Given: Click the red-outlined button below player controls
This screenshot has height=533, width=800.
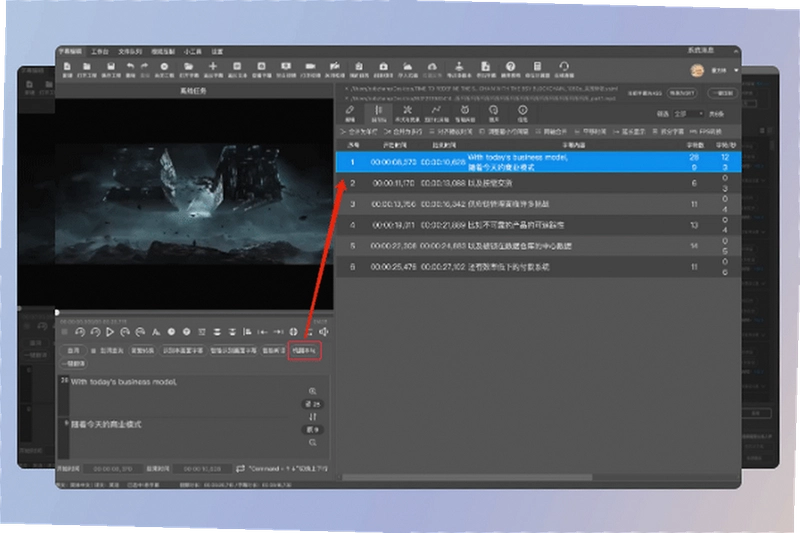Looking at the screenshot, I should 305,351.
